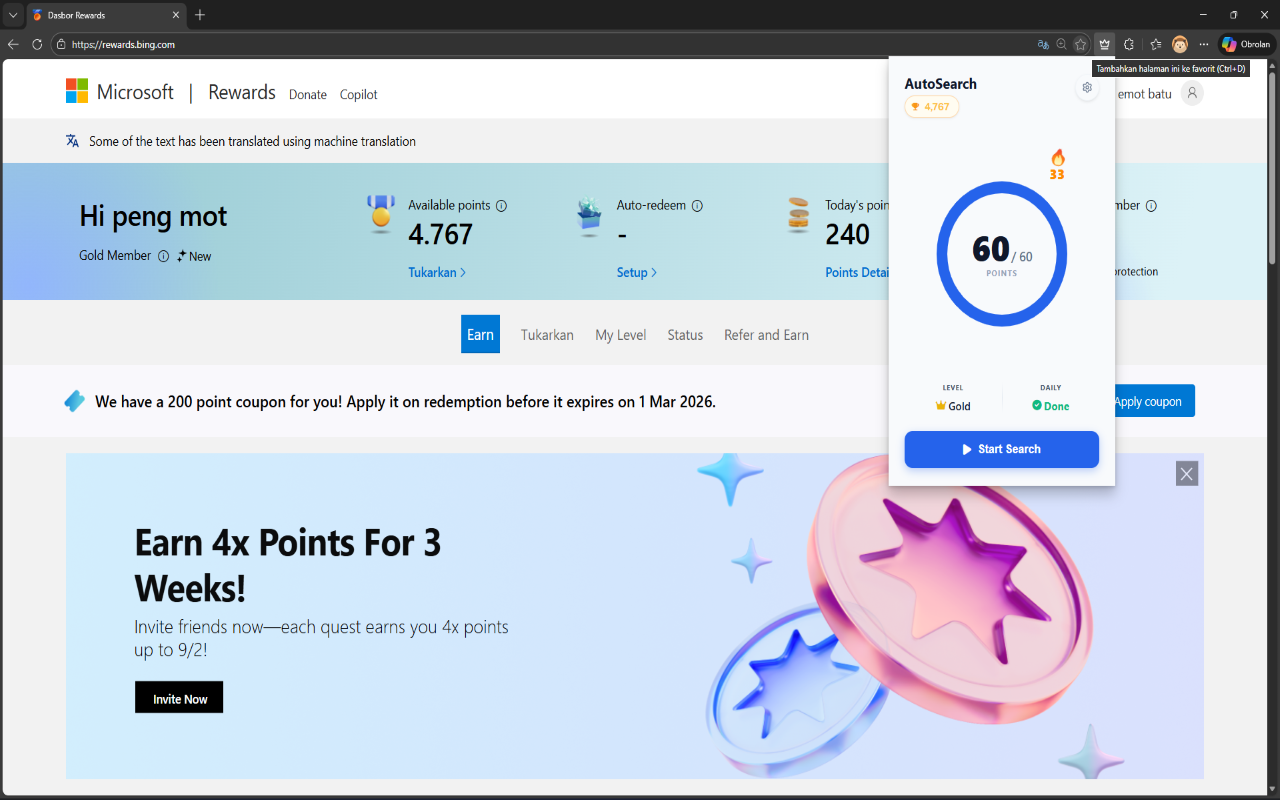
Task: Click the Microsoft logo
Action: (120, 92)
